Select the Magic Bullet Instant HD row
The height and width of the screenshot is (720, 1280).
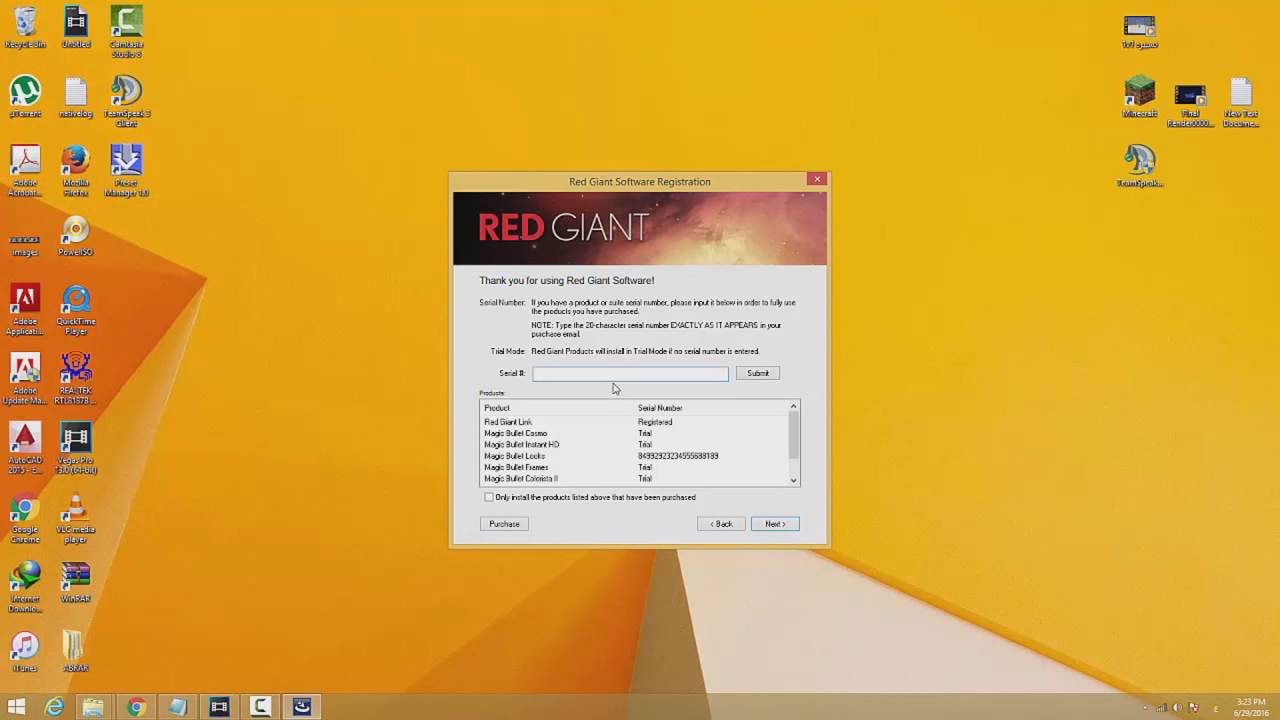[634, 445]
